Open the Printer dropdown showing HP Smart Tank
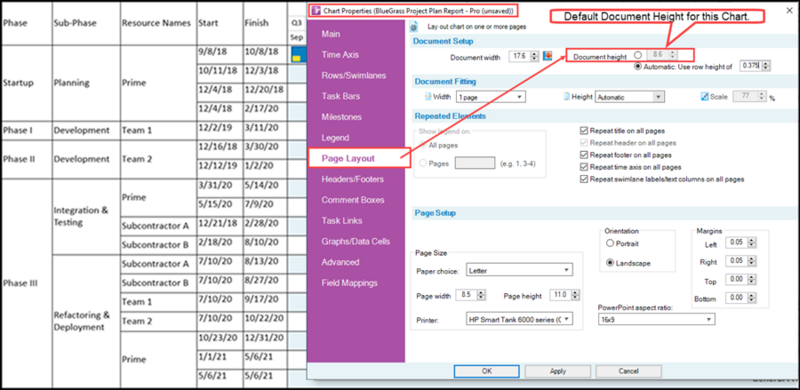Viewport: 800px width, 390px height. click(x=519, y=320)
